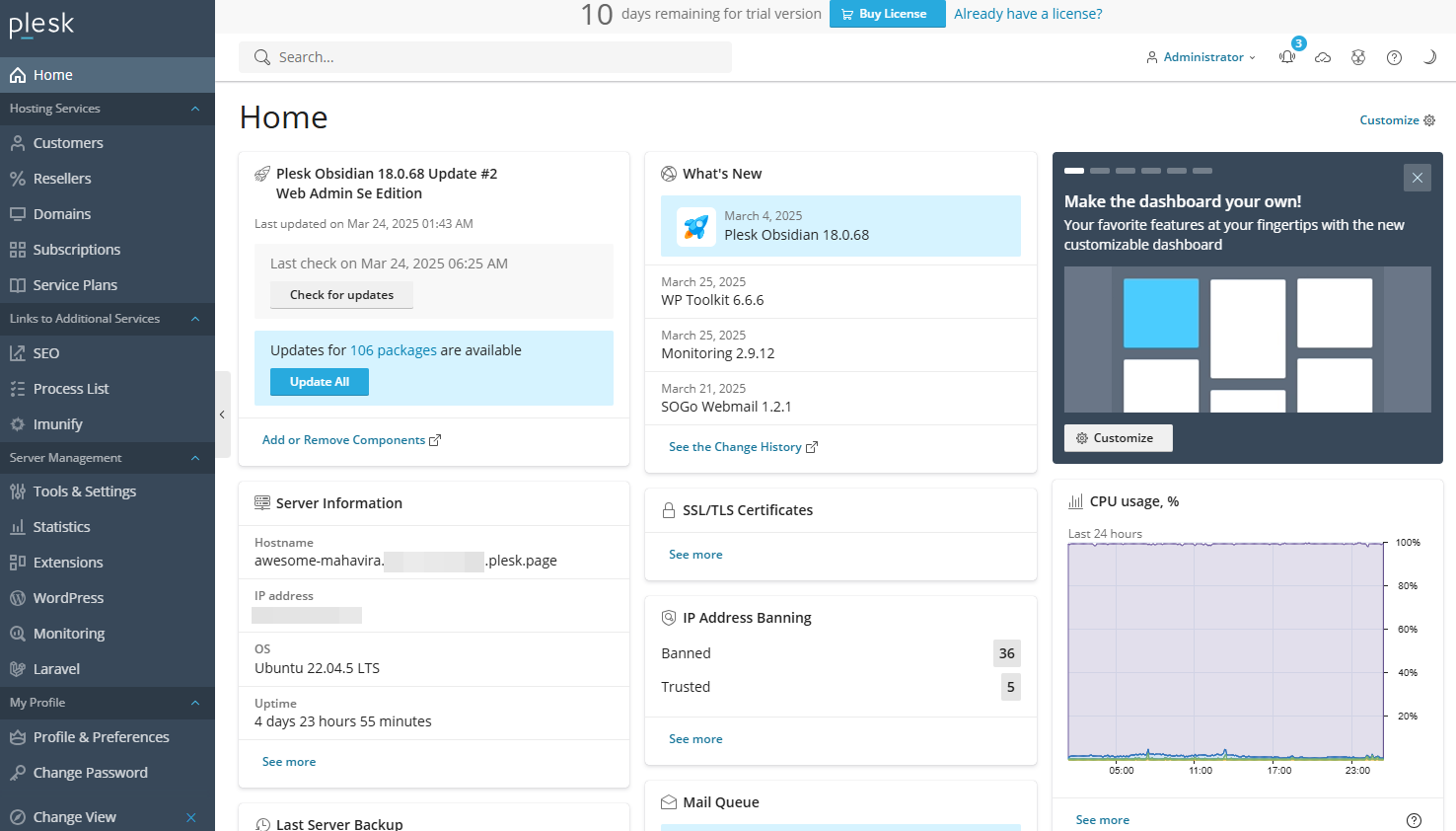Screen dimensions: 1456x831
Task: Click the Laravel sidebar icon
Action: [x=18, y=669]
